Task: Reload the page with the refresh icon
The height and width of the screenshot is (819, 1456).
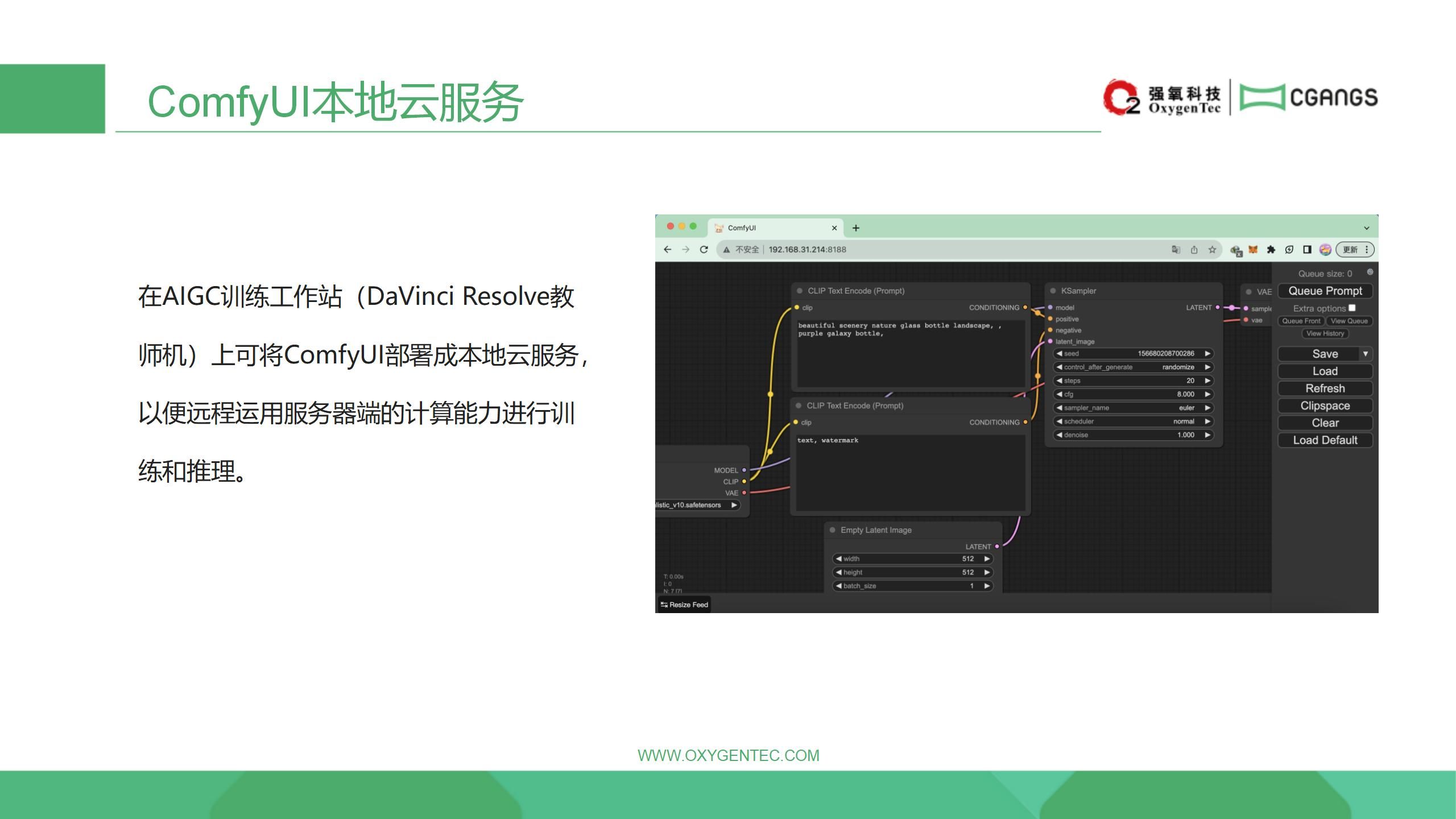Action: pyautogui.click(x=704, y=250)
